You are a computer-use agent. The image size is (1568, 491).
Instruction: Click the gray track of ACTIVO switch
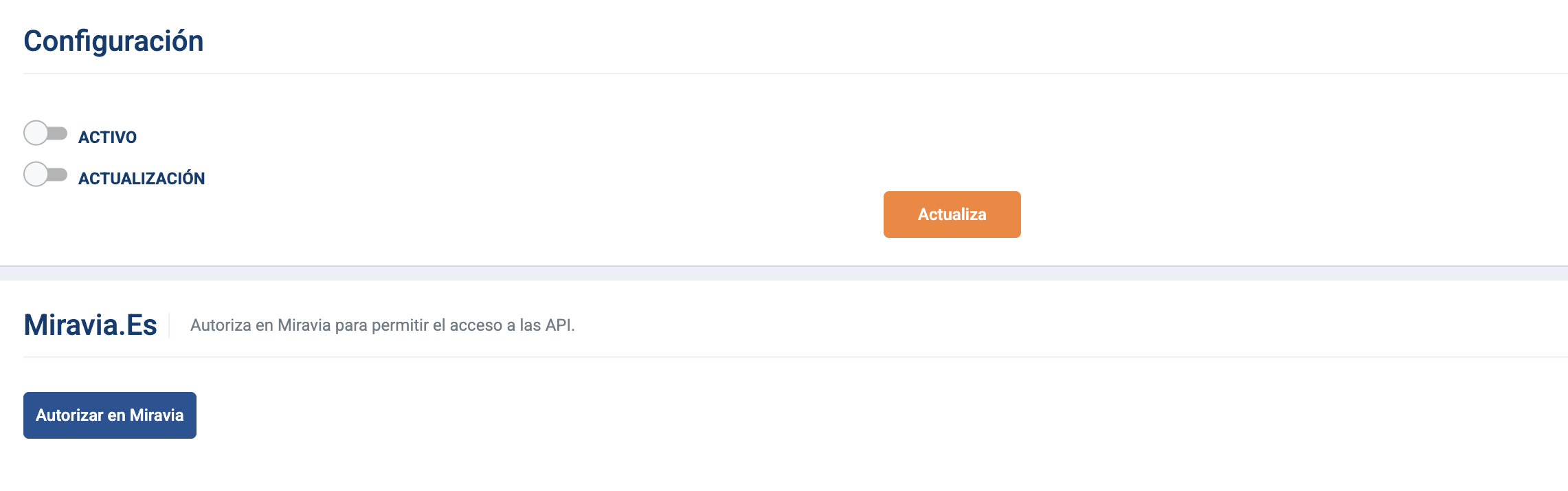58,133
